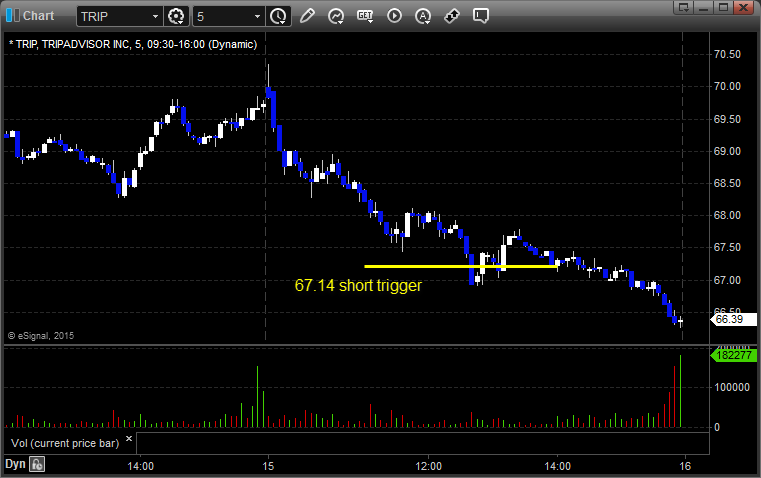This screenshot has height=478, width=761.
Task: Open the time template clock menu
Action: pyautogui.click(x=278, y=16)
